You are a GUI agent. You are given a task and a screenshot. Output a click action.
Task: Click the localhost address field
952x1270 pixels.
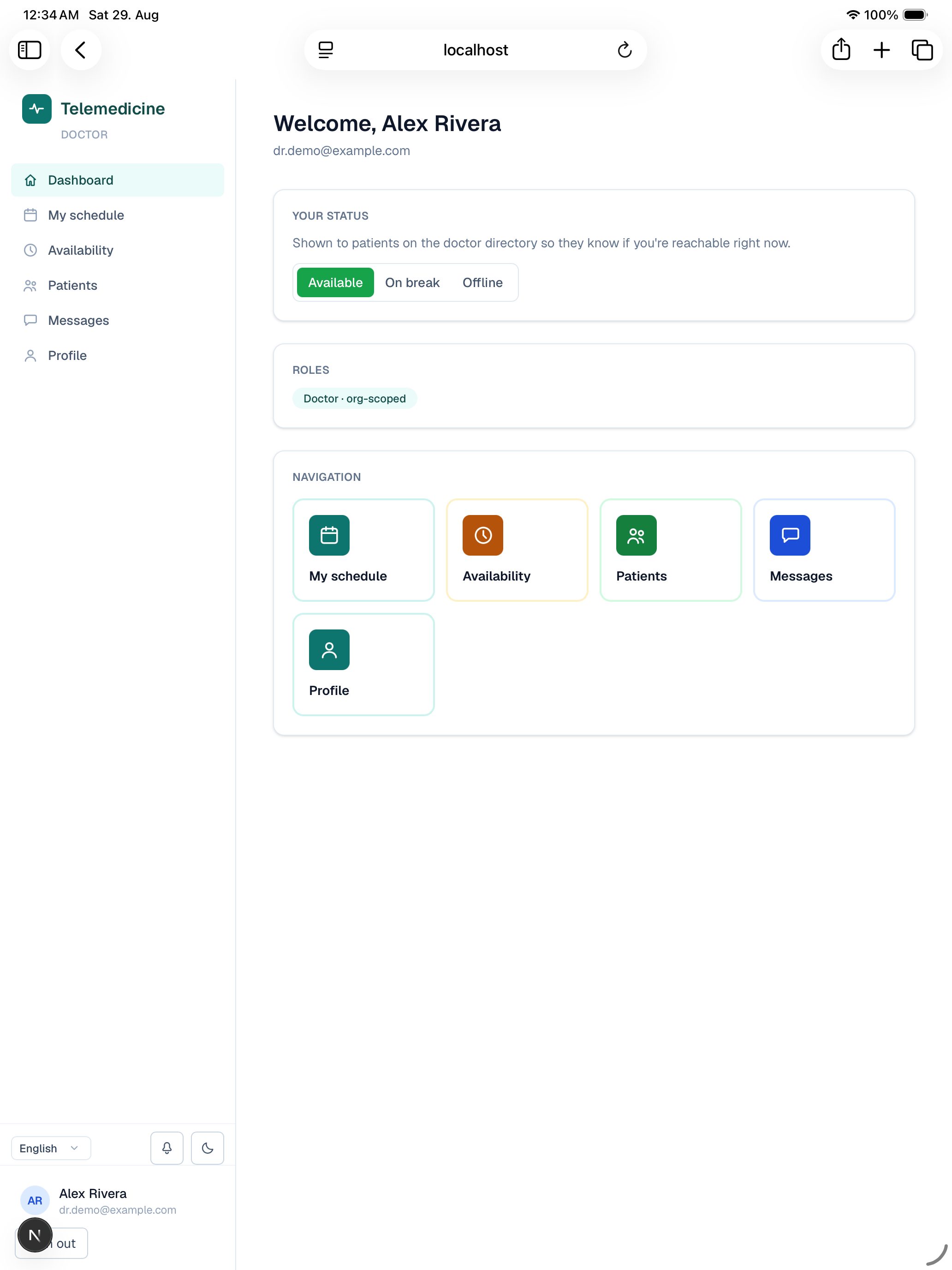[x=475, y=50]
